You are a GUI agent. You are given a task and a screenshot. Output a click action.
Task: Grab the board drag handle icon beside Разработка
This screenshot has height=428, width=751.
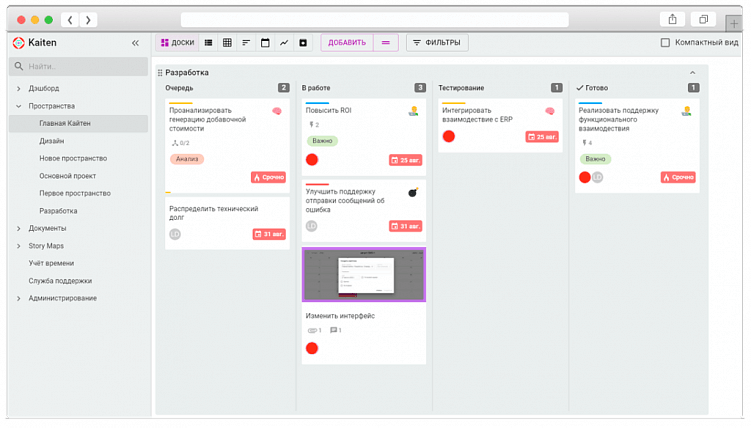160,73
